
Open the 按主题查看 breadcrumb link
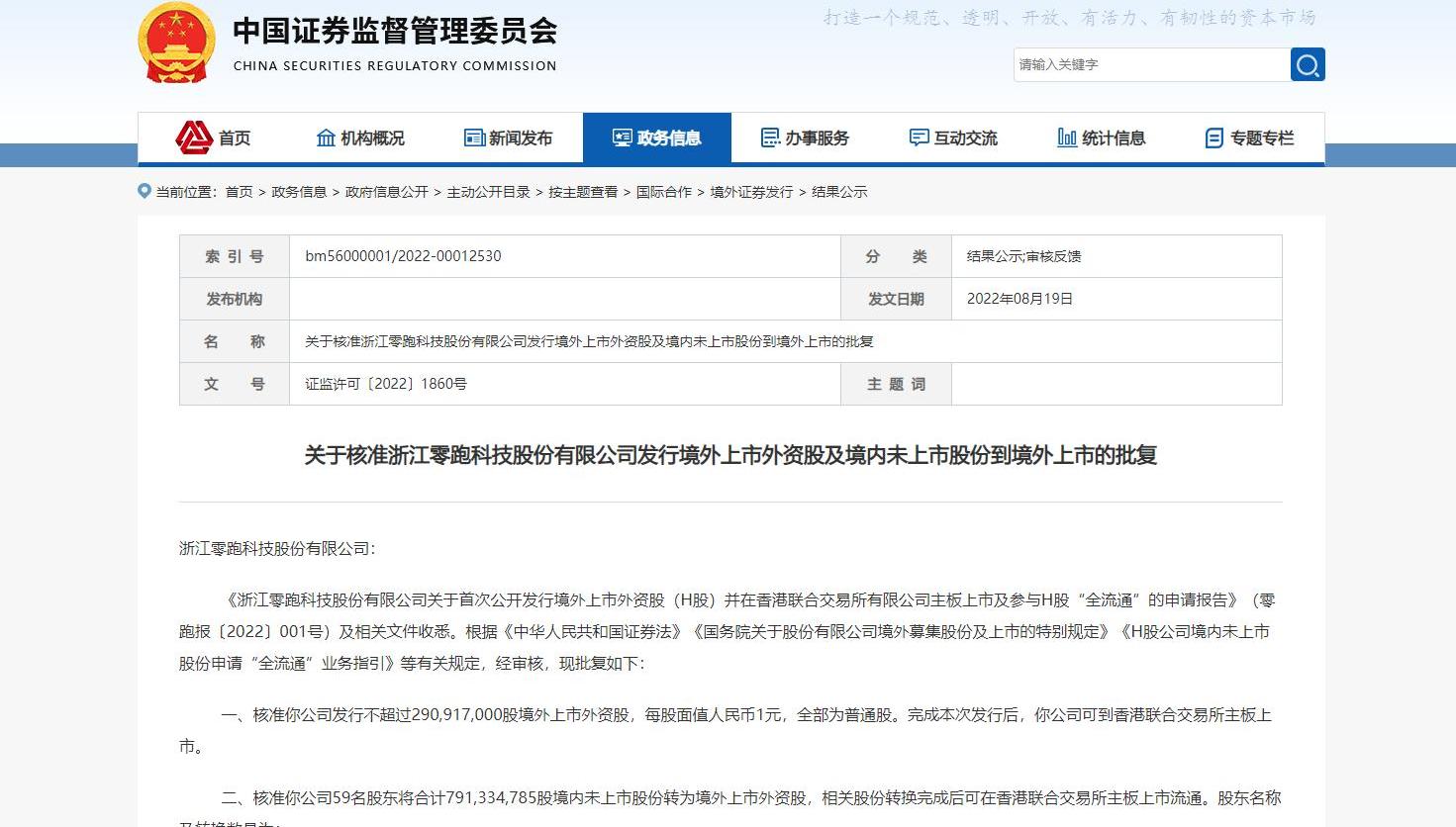click(x=583, y=192)
